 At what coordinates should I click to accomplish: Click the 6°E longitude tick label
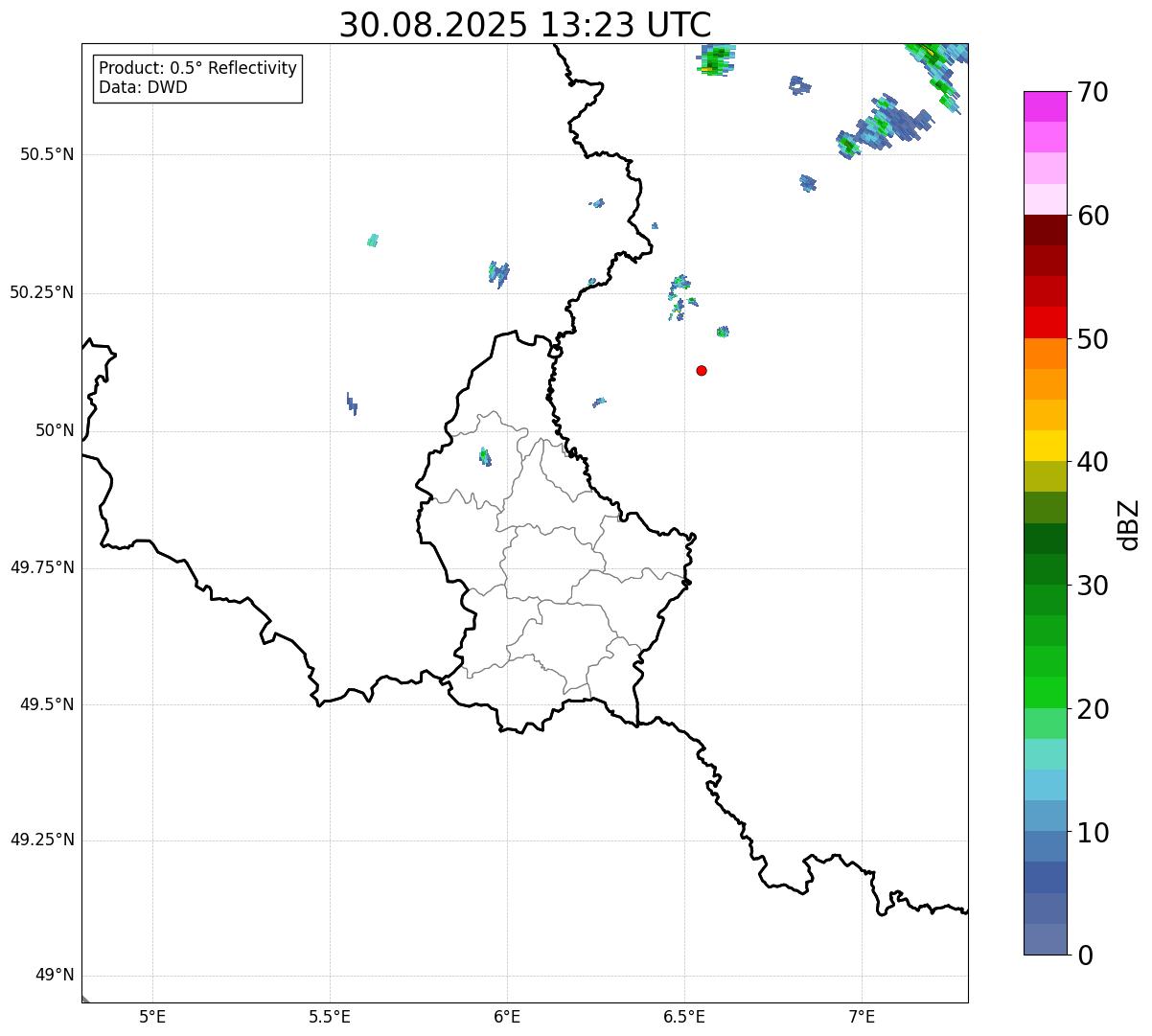(x=507, y=1016)
